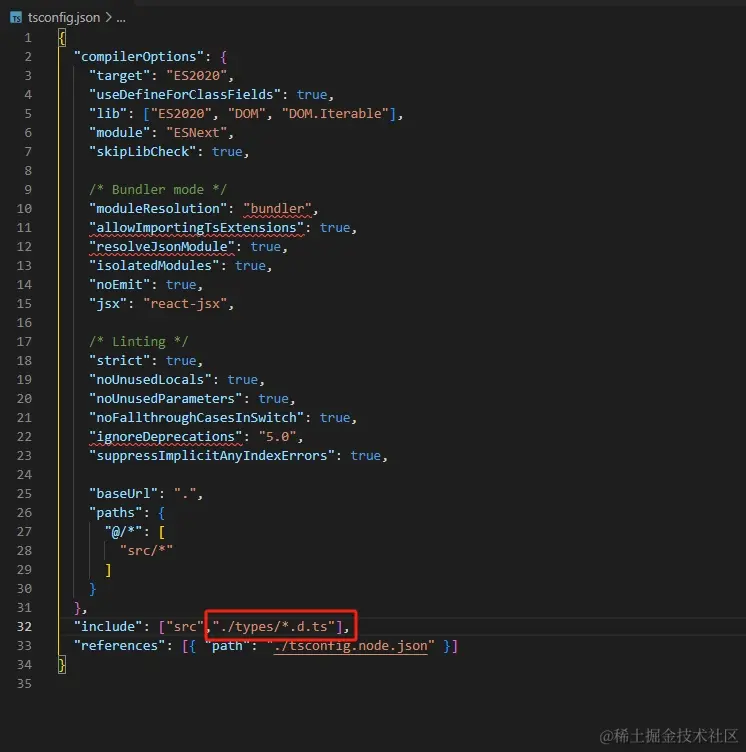Click the "ESNext" module value
Screen dimensions: 746x752
click(196, 133)
